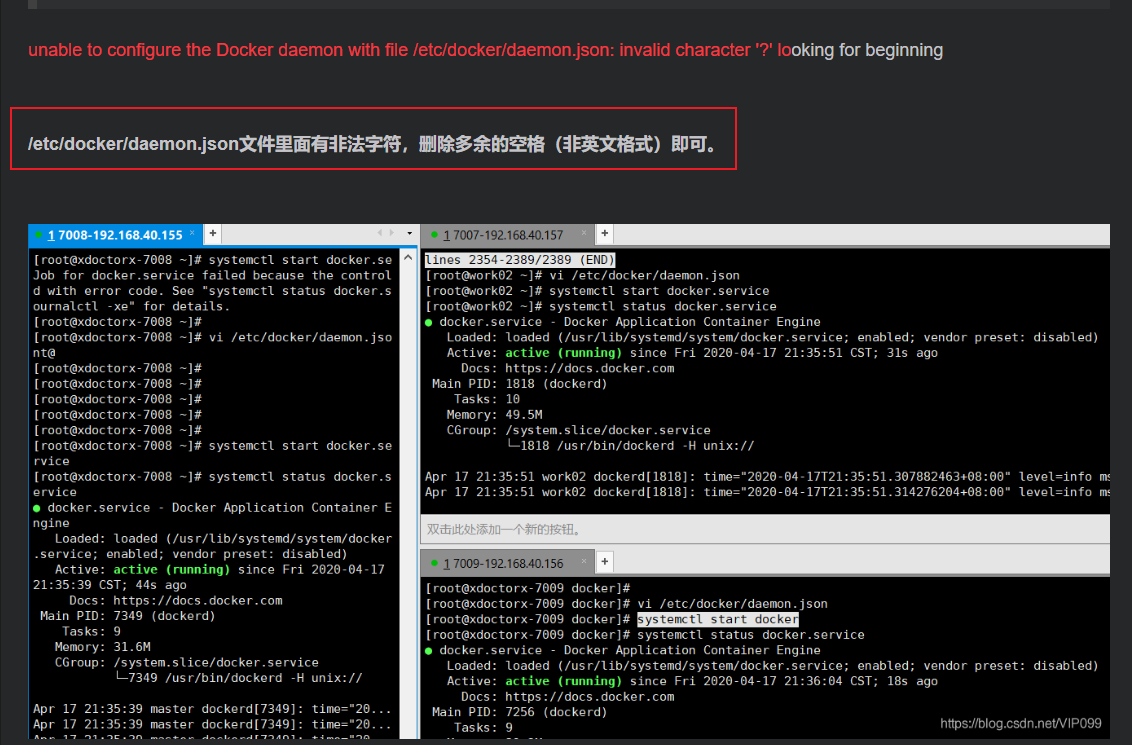Click 'vi /etc/docker/daemon.json' command in work02 terminal
The image size is (1132, 745).
(645, 276)
